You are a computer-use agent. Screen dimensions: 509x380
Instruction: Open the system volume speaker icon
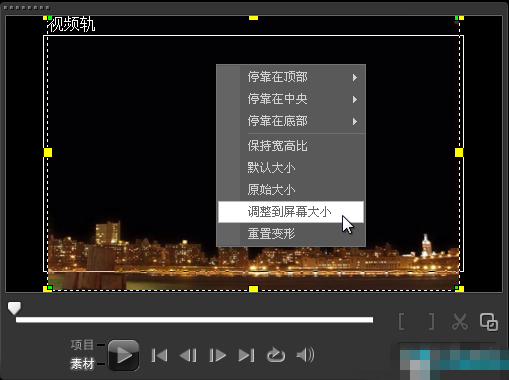305,355
